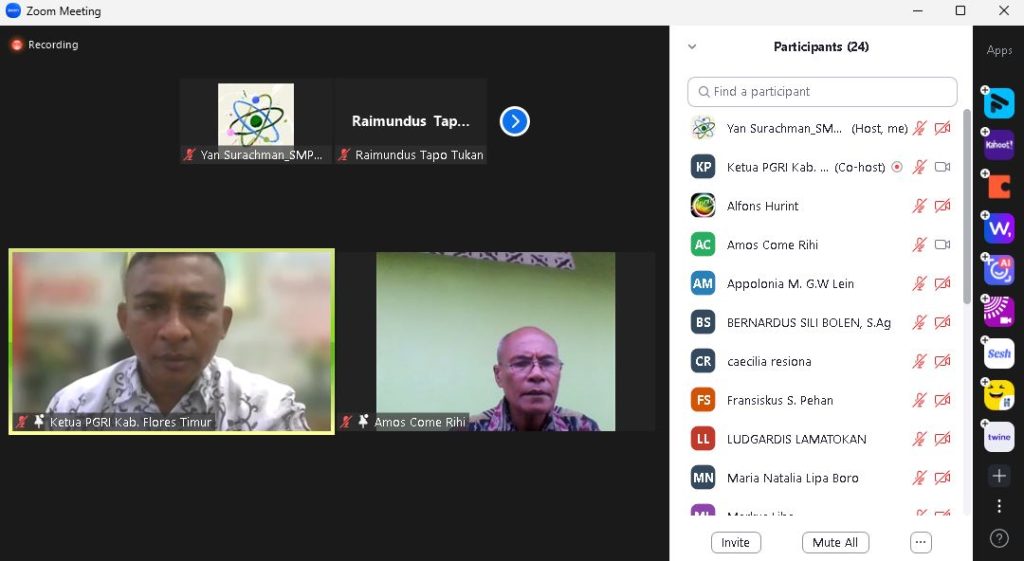Toggle microphone for Alfons Hurint
Viewport: 1024px width, 561px height.
coord(919,206)
